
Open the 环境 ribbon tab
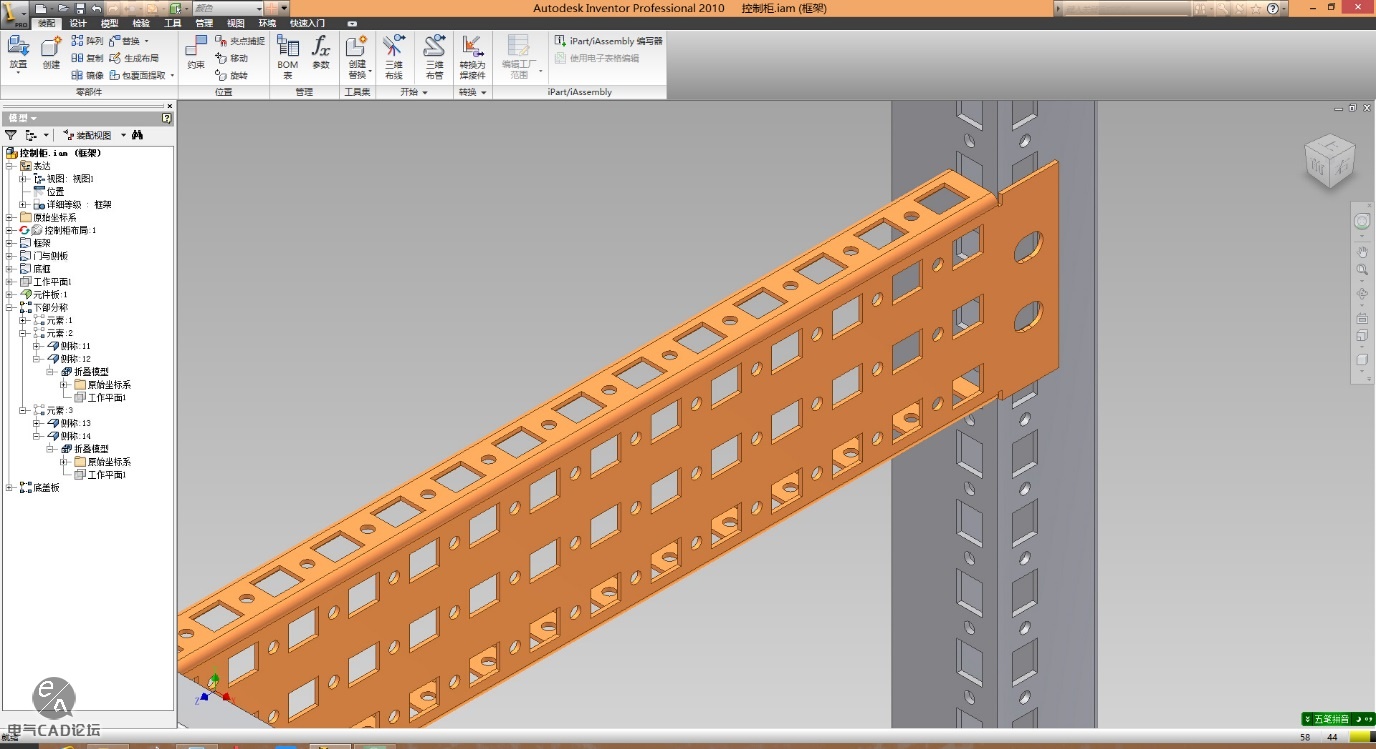[267, 23]
